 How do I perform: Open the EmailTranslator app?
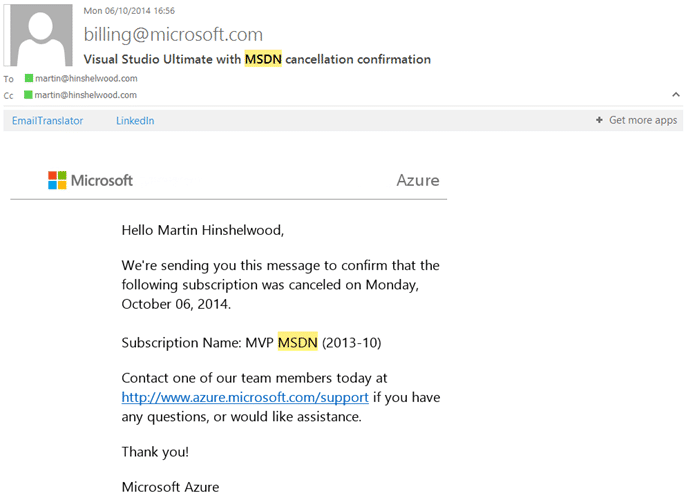(x=48, y=121)
